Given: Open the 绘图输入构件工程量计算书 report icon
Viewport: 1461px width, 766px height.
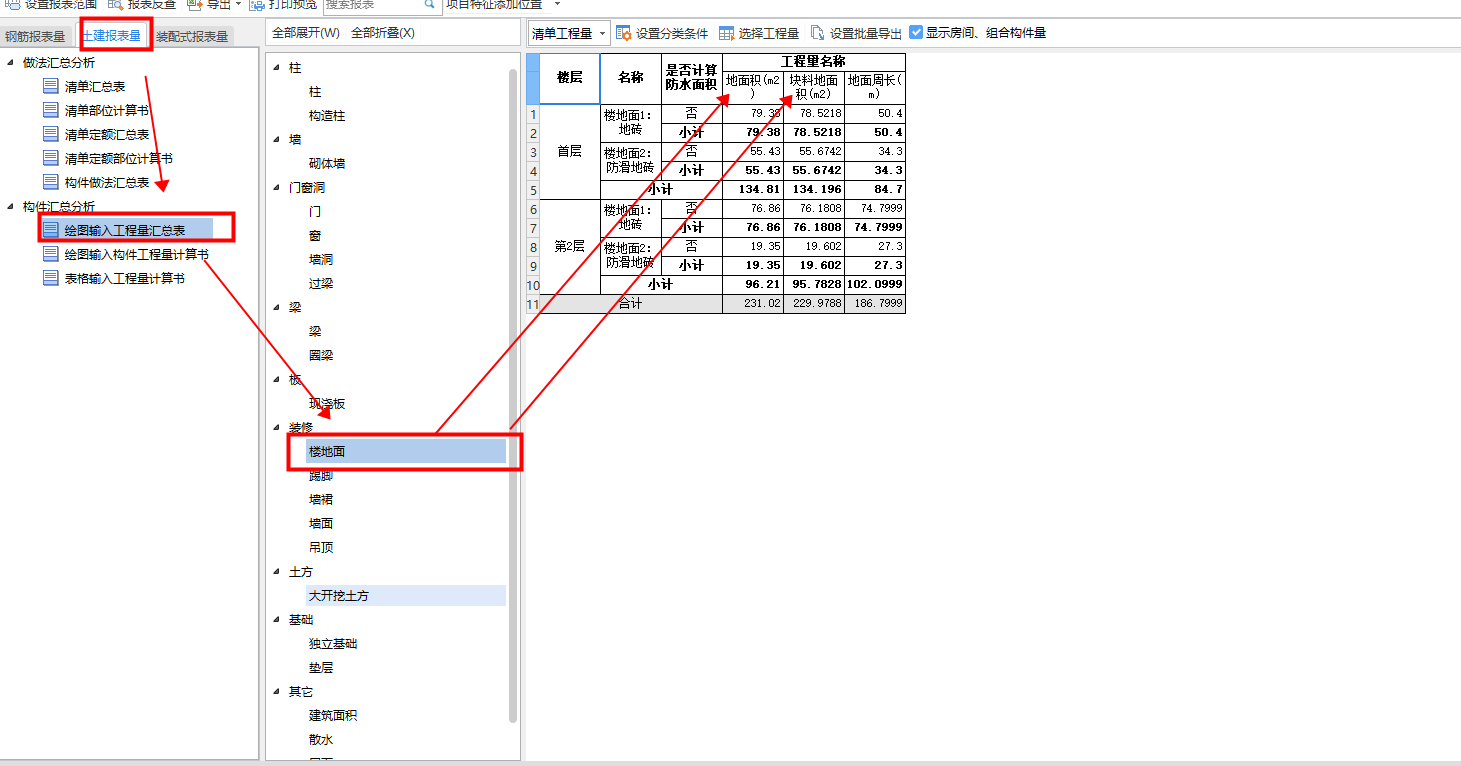Looking at the screenshot, I should point(51,254).
